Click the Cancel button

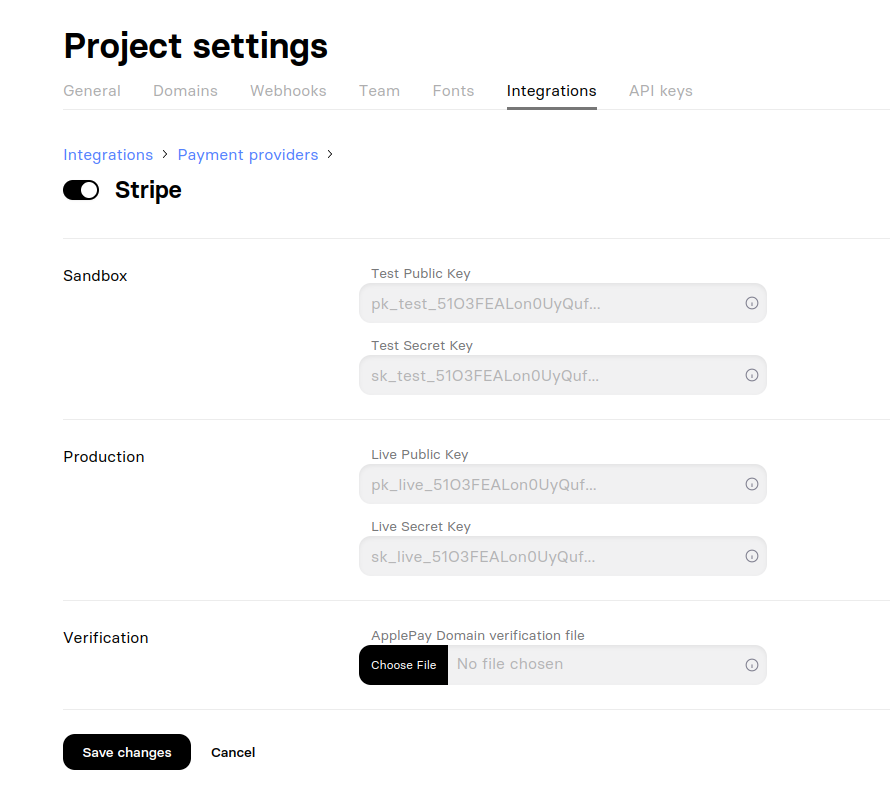[x=233, y=752]
